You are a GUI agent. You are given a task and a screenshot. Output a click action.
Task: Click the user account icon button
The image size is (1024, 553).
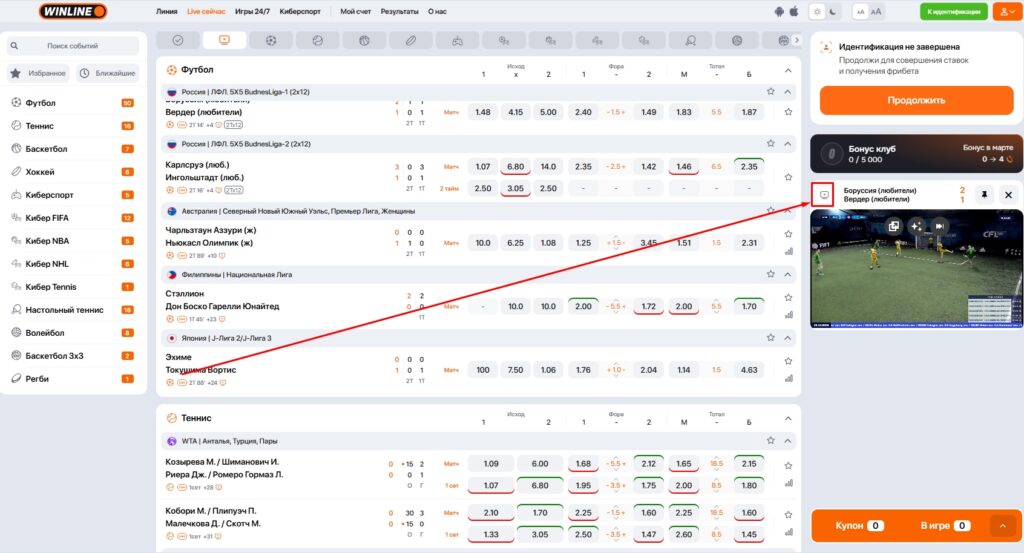1003,11
